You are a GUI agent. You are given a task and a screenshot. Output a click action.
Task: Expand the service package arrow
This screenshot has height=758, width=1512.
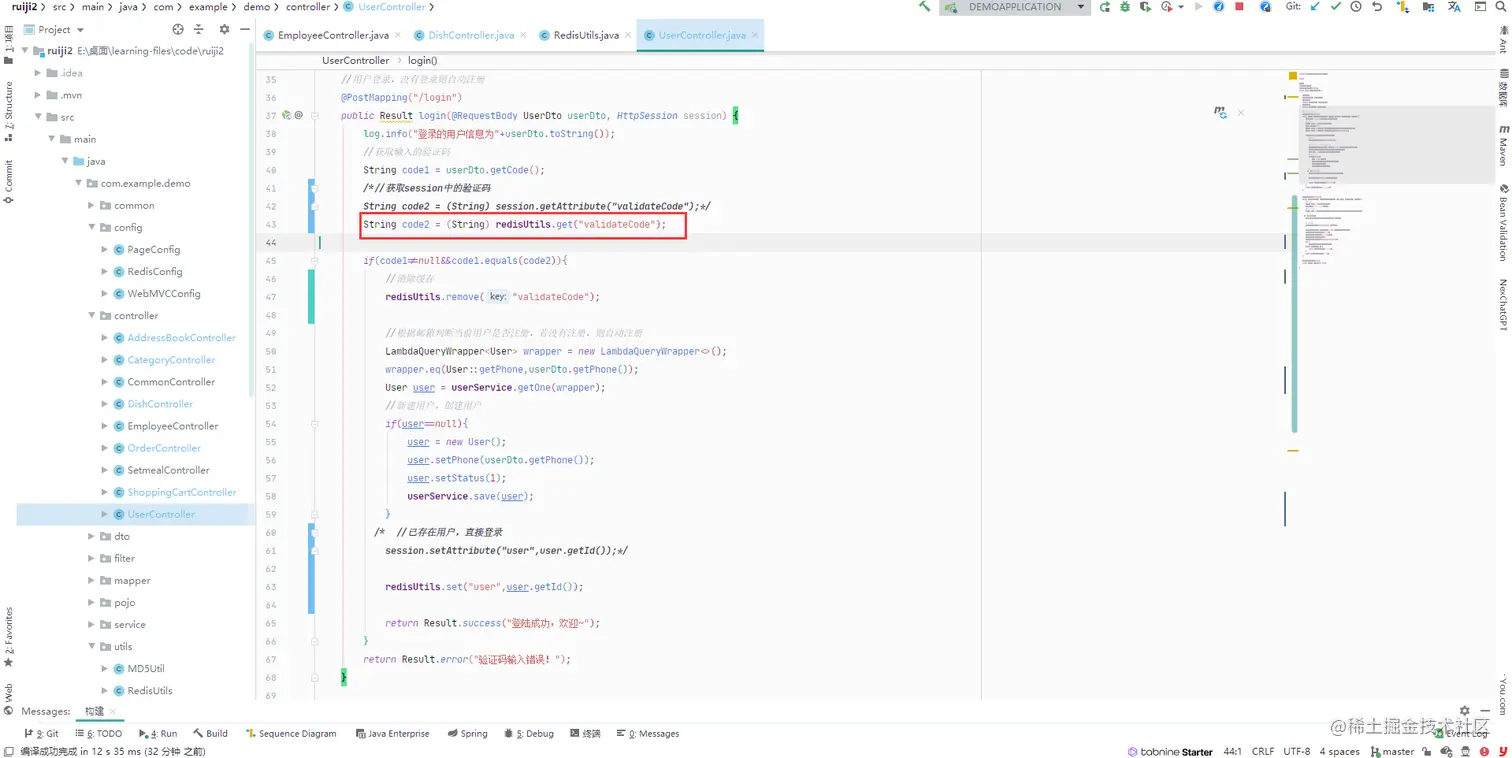click(92, 624)
